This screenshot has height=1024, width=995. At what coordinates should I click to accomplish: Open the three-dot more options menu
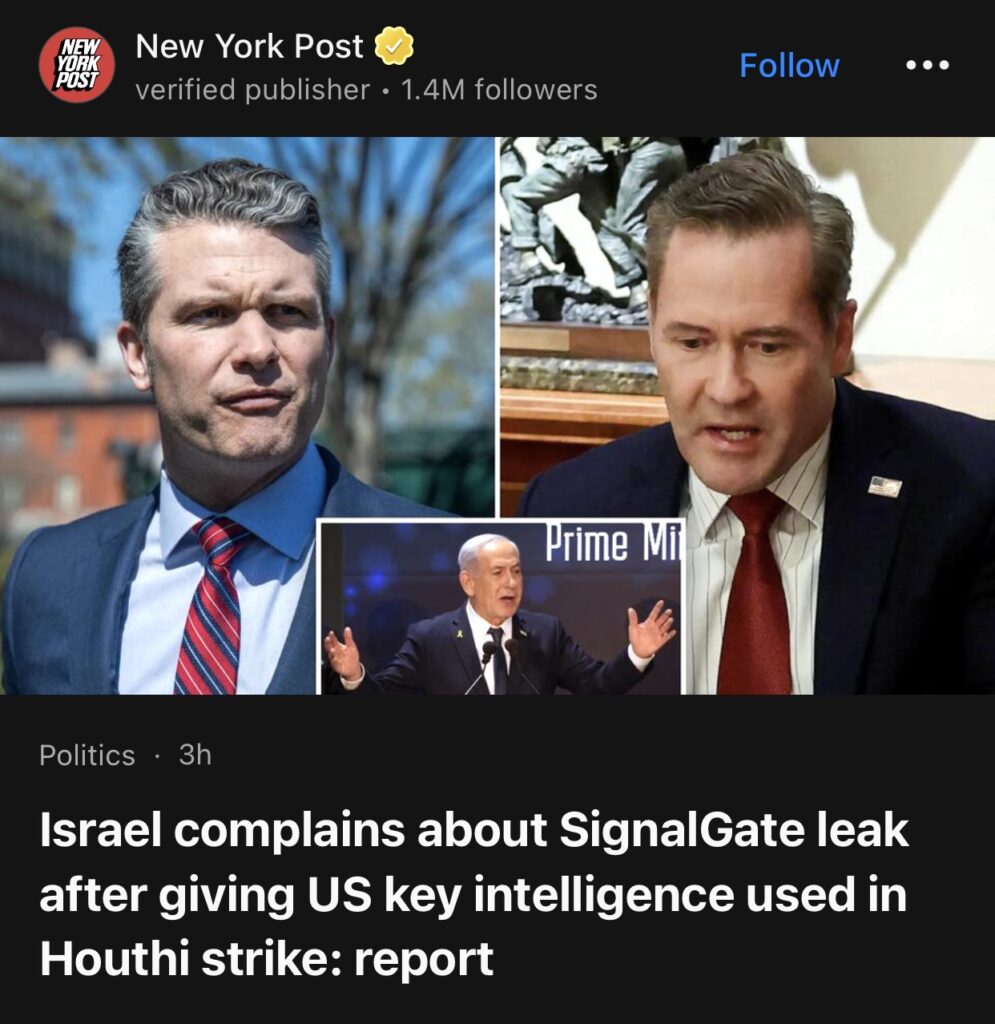927,65
